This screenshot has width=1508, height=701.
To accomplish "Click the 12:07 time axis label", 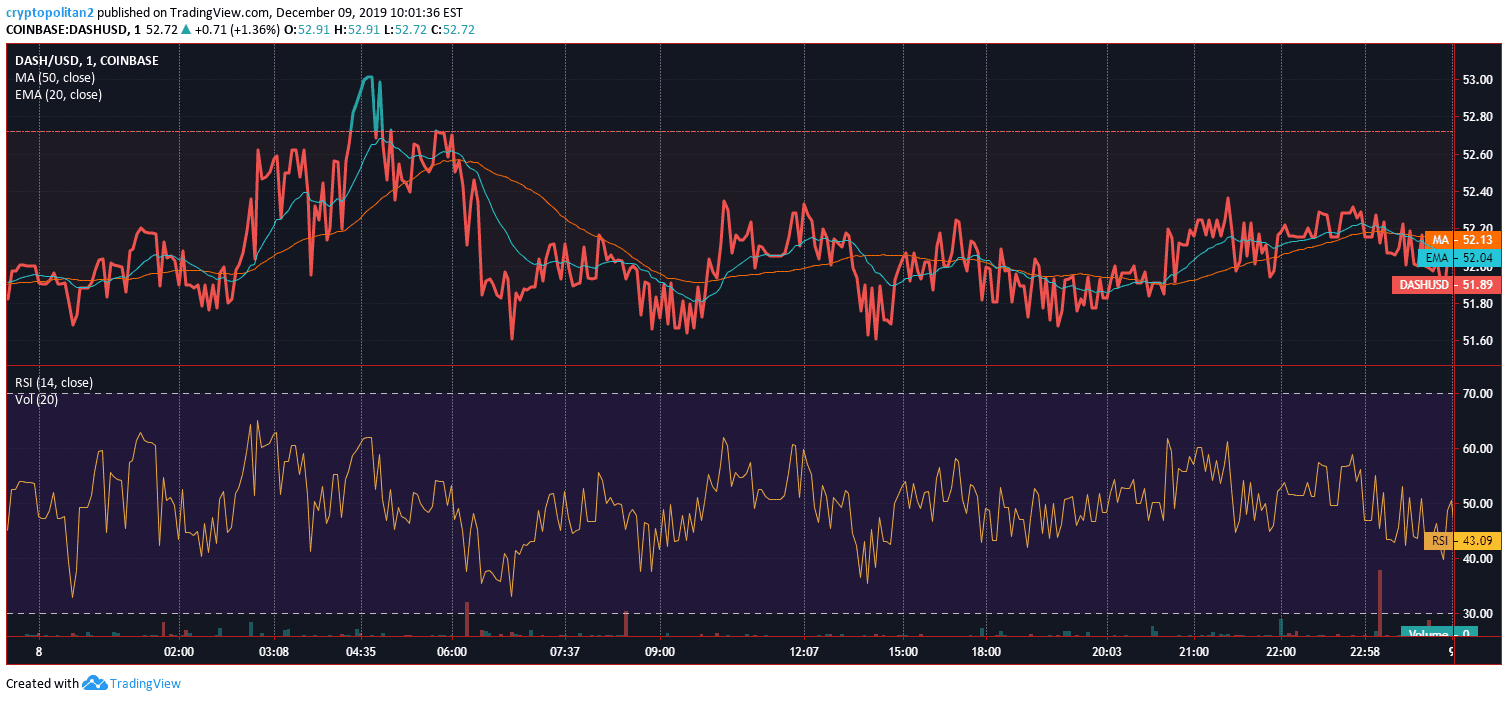I will click(x=804, y=652).
